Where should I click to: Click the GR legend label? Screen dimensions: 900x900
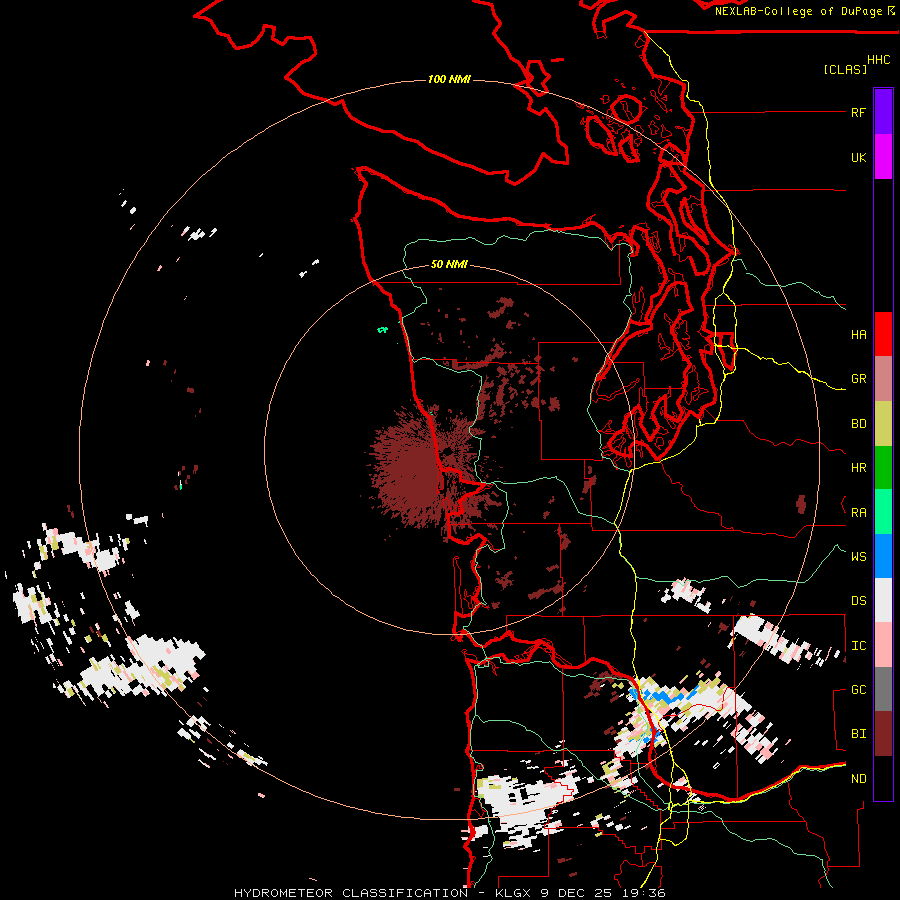[858, 379]
